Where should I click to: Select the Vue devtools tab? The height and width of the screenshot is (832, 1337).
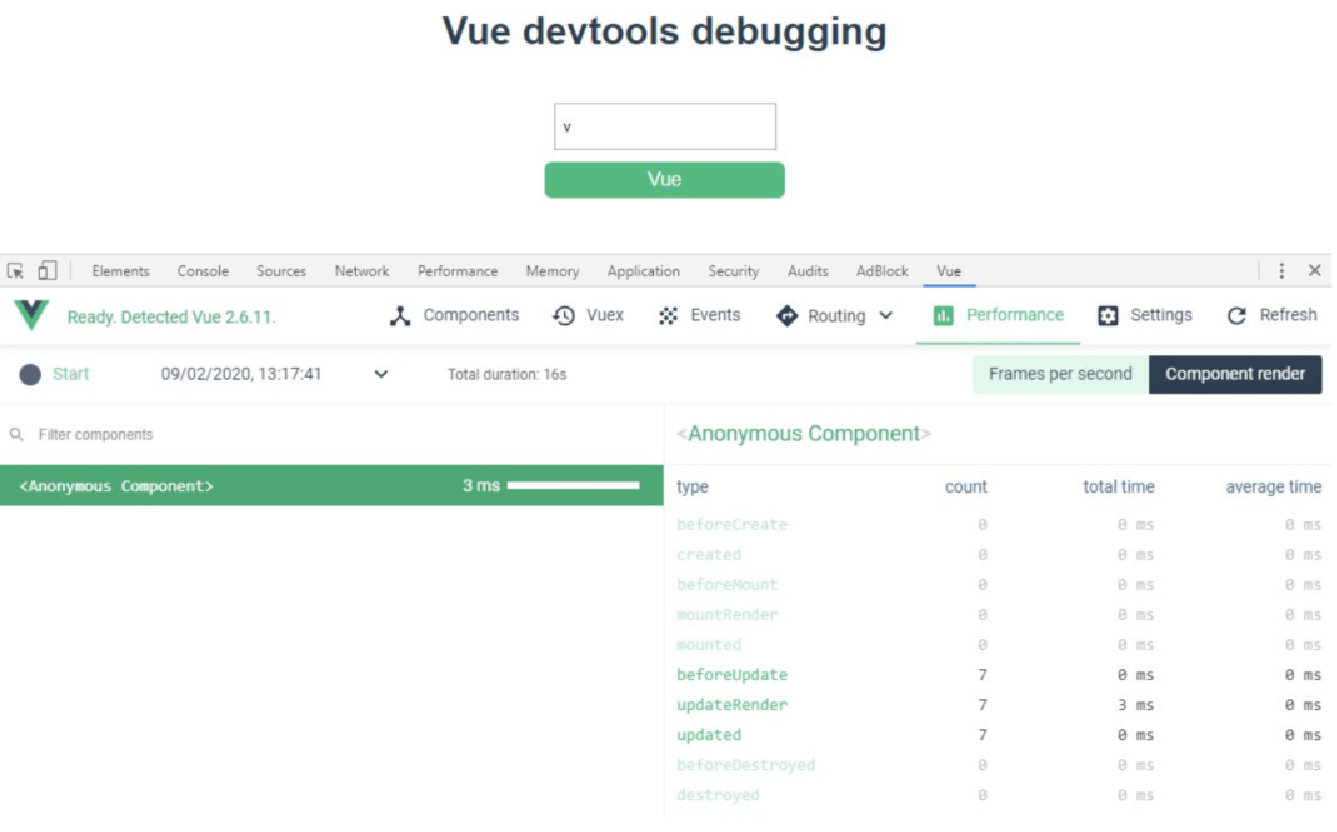coord(948,271)
